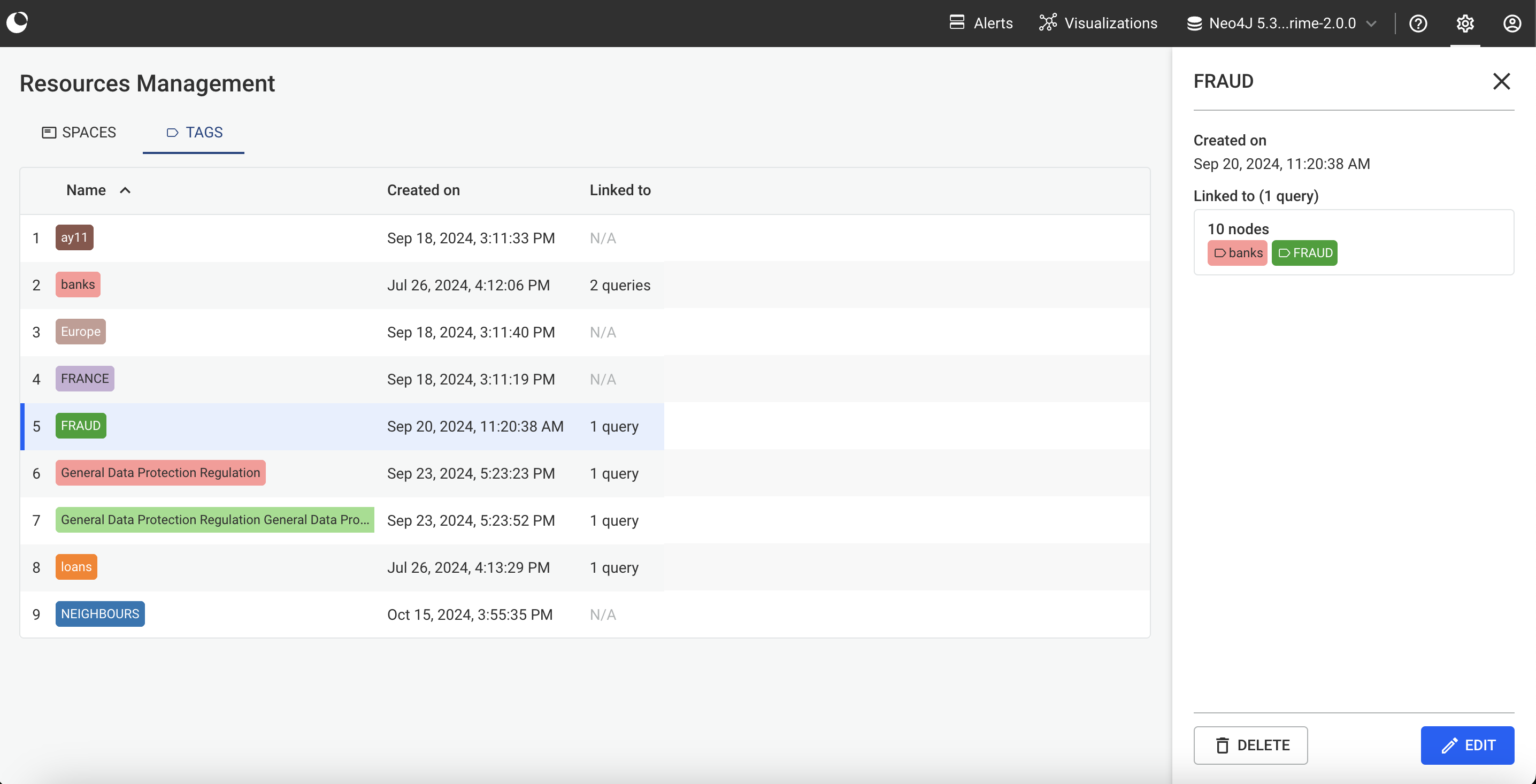
Task: Close the FRAUD detail panel
Action: point(1501,82)
